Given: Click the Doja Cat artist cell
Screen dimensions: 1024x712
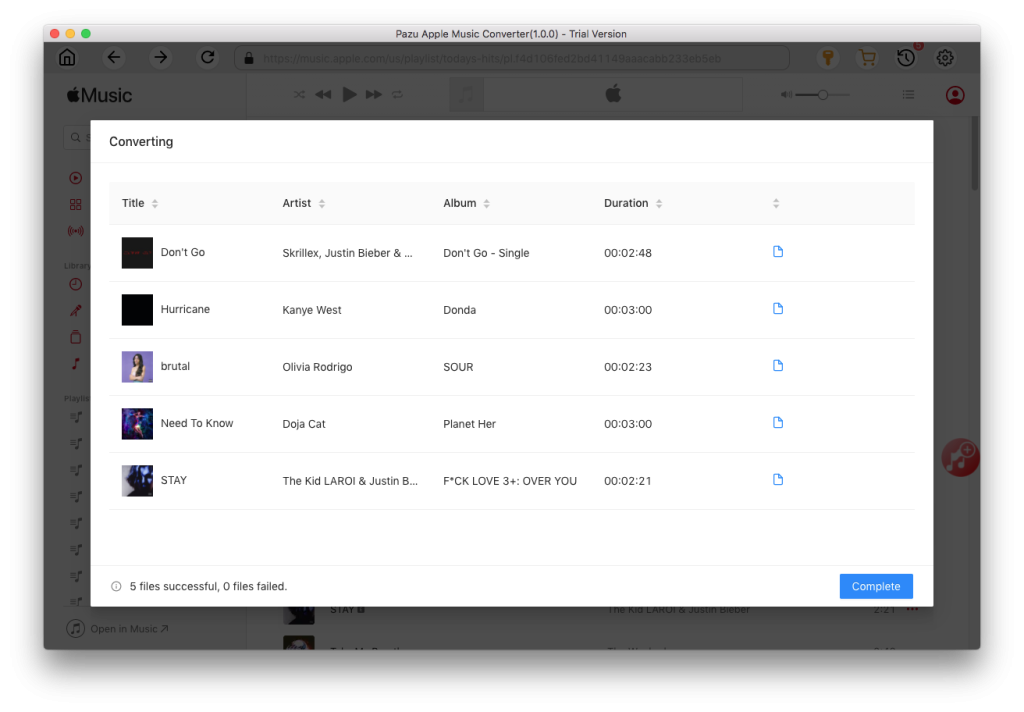Looking at the screenshot, I should (304, 424).
